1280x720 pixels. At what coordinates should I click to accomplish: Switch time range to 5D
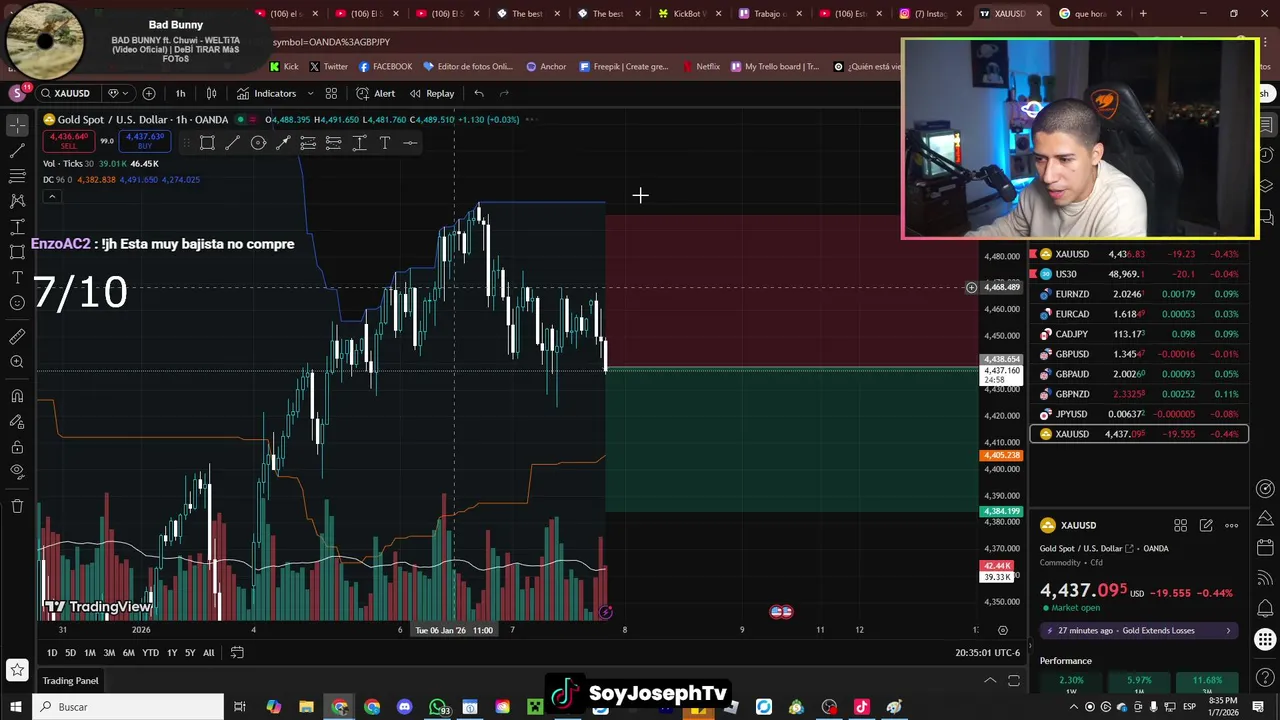click(x=70, y=653)
